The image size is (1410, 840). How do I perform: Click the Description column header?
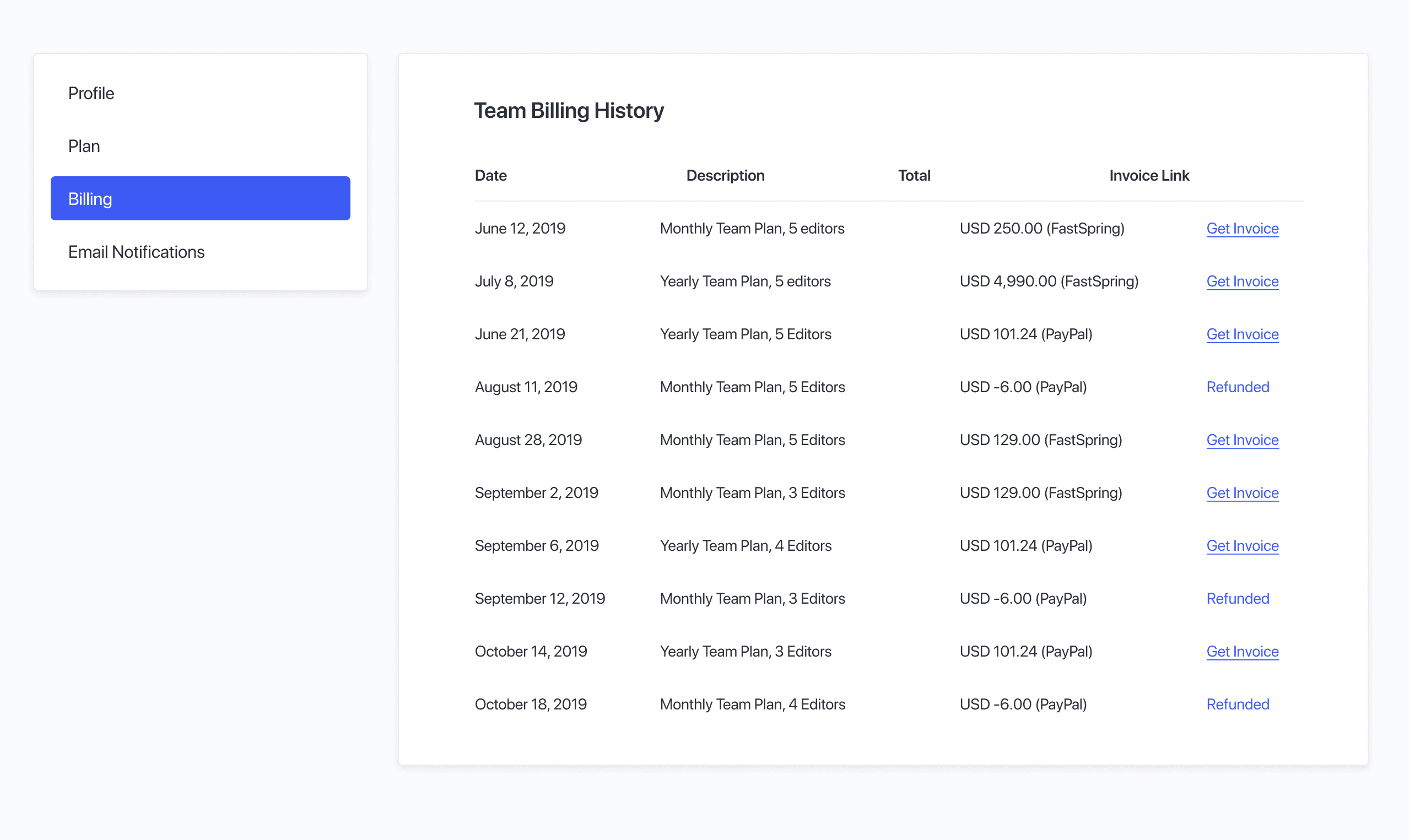[725, 176]
